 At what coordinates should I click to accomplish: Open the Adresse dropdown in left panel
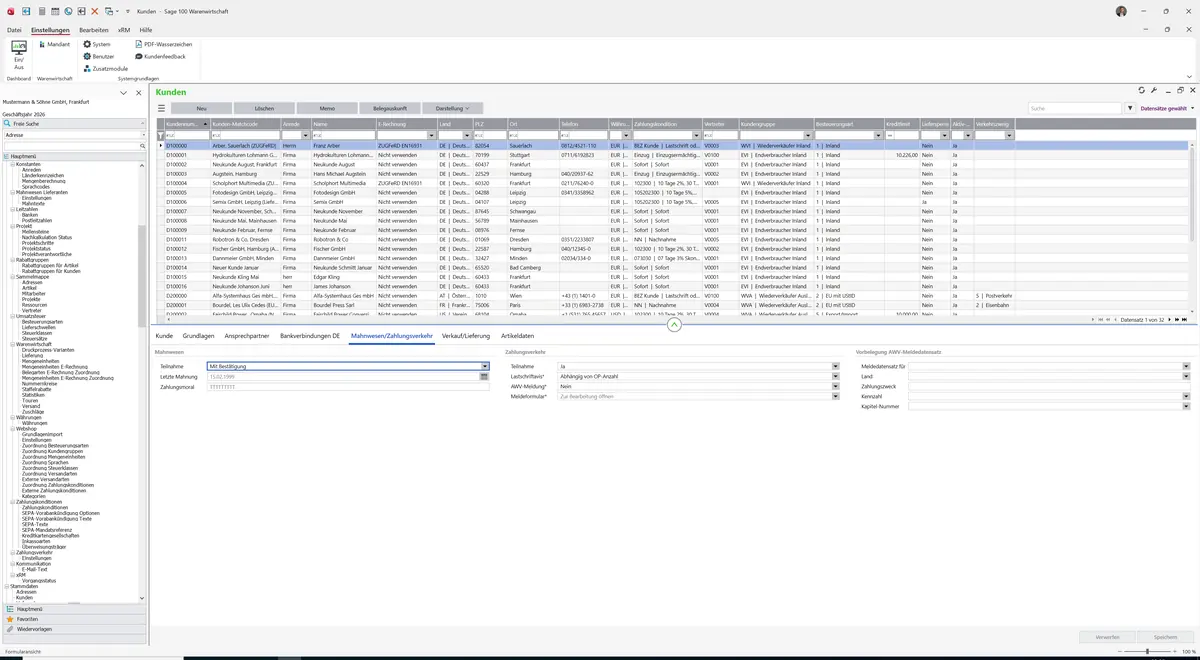143,135
